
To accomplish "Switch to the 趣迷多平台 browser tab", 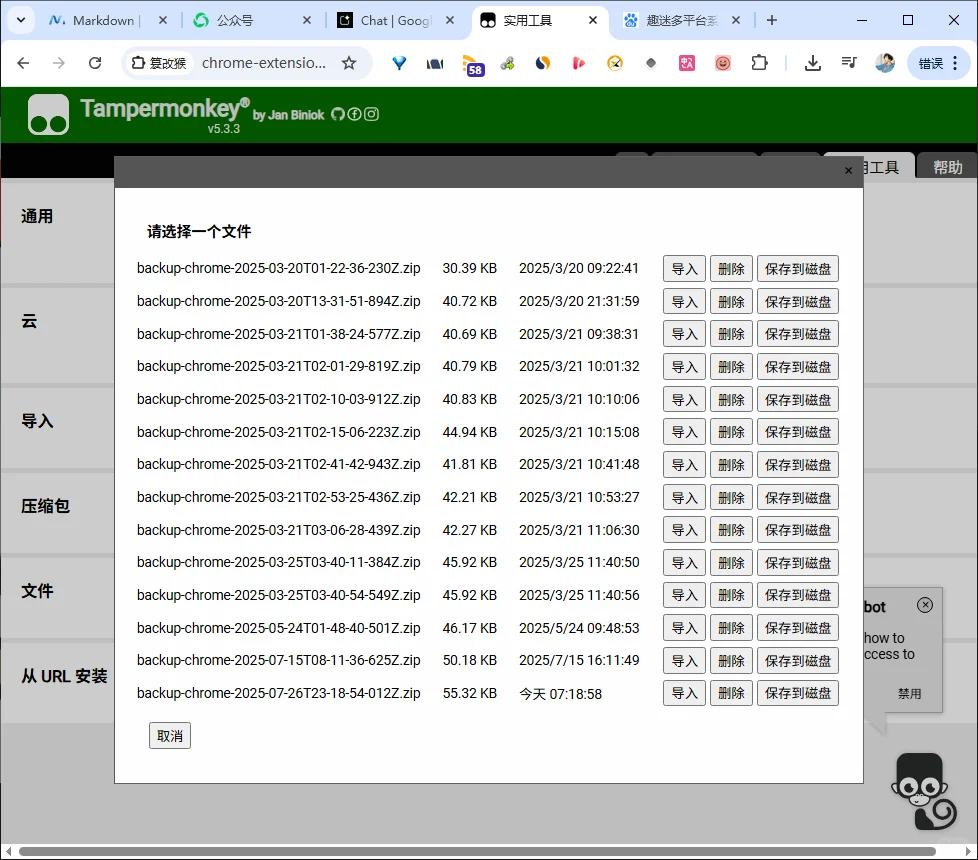I will 682,21.
